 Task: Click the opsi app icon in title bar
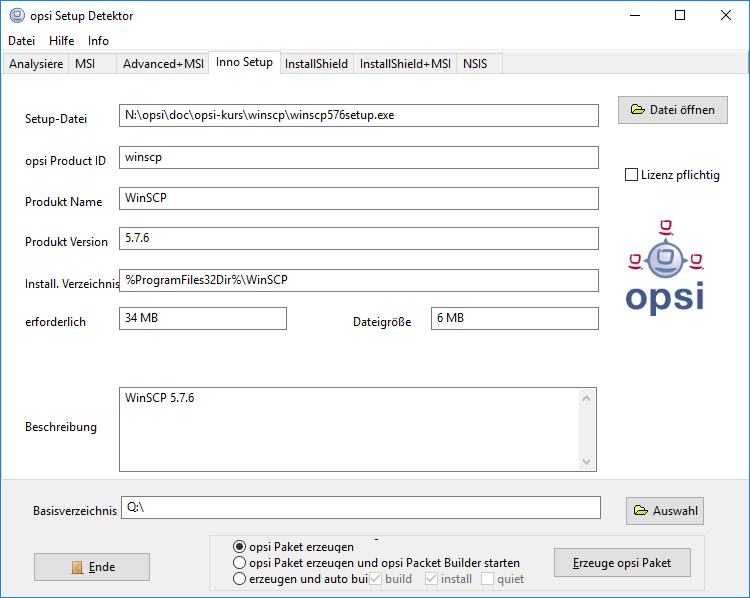(16, 16)
